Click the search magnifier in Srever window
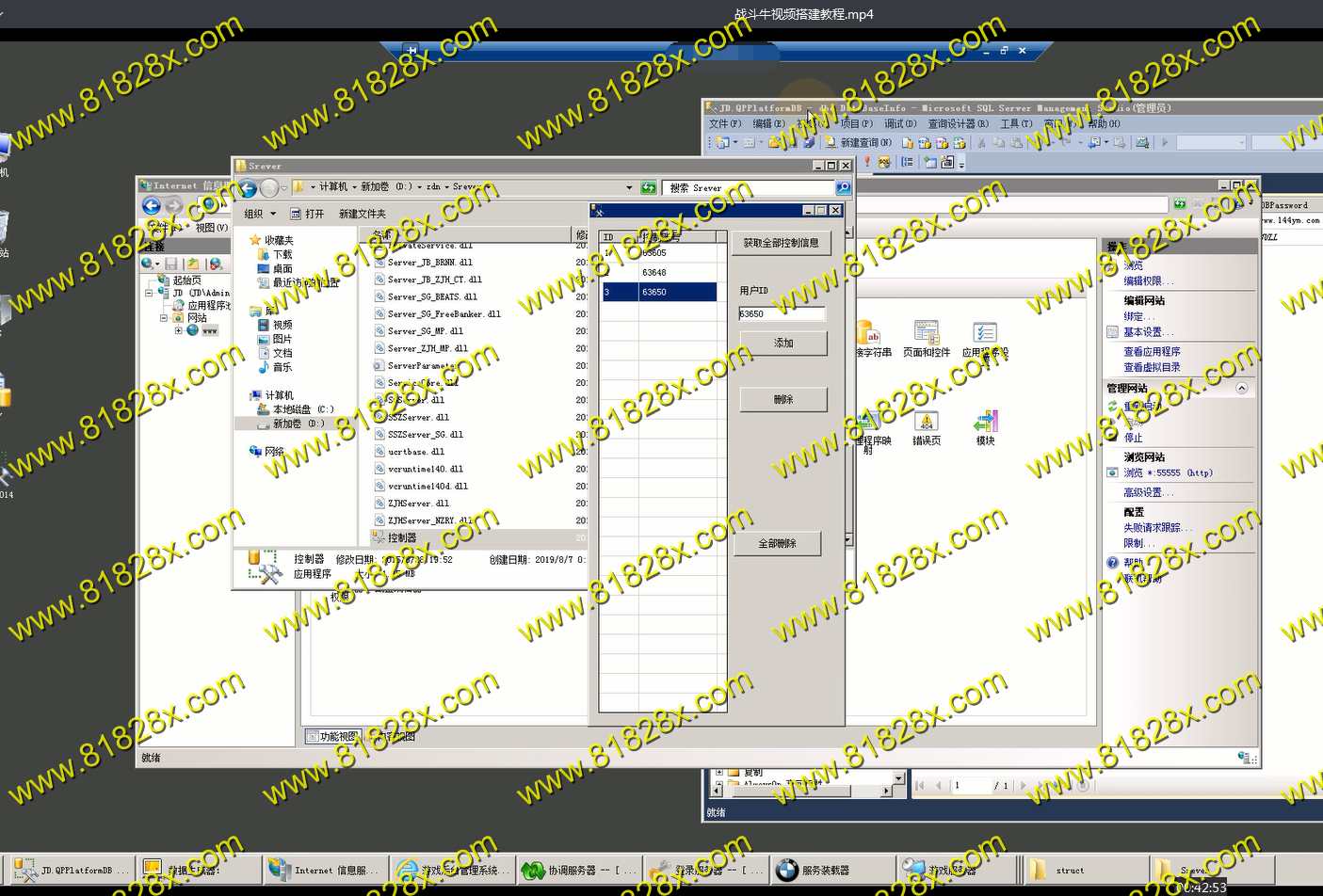Screen dimensions: 1323x896 tap(843, 188)
